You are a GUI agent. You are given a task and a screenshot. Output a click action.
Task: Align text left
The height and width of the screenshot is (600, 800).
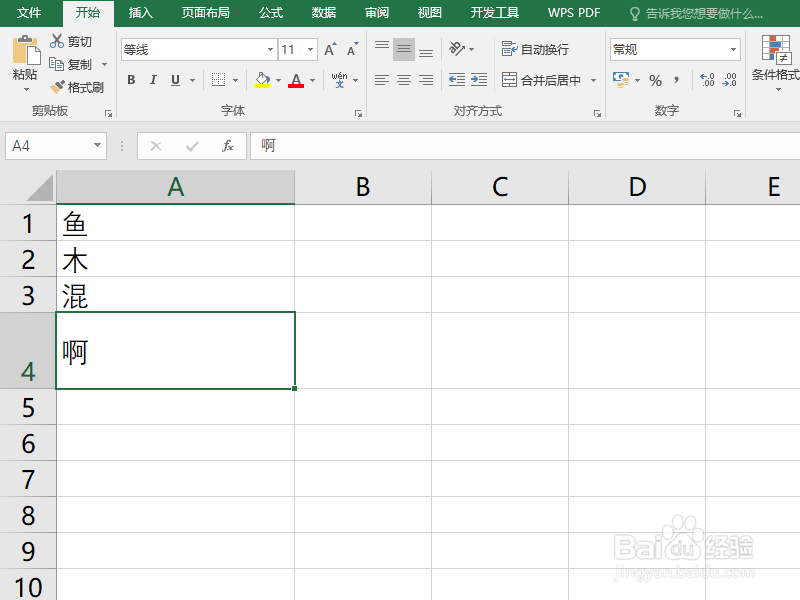point(382,80)
